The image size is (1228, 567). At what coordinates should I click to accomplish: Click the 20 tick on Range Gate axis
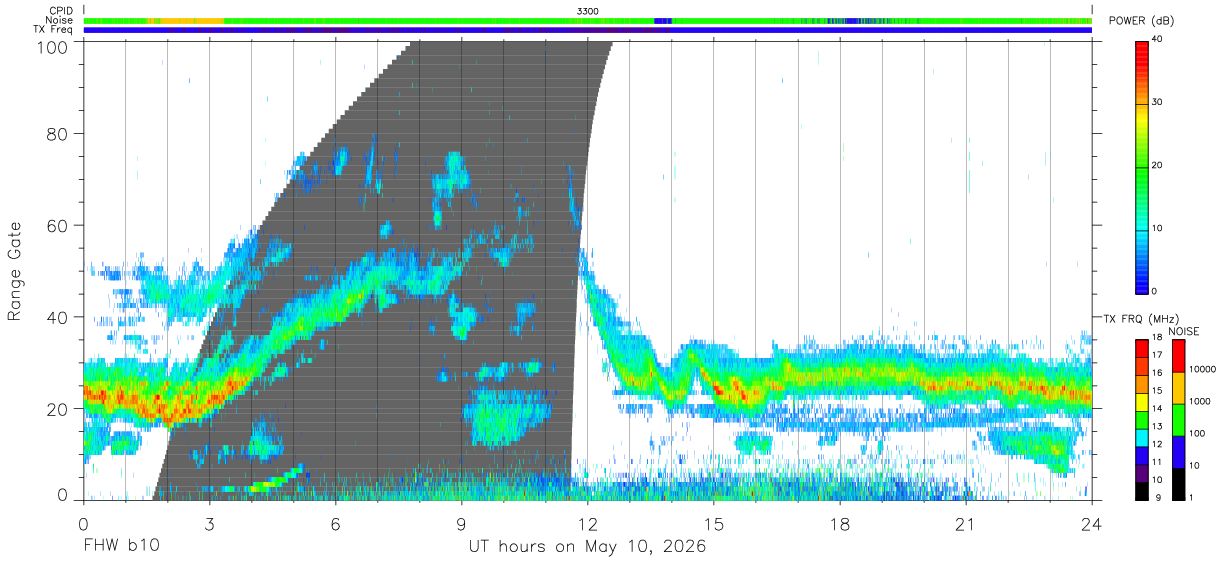coord(58,408)
